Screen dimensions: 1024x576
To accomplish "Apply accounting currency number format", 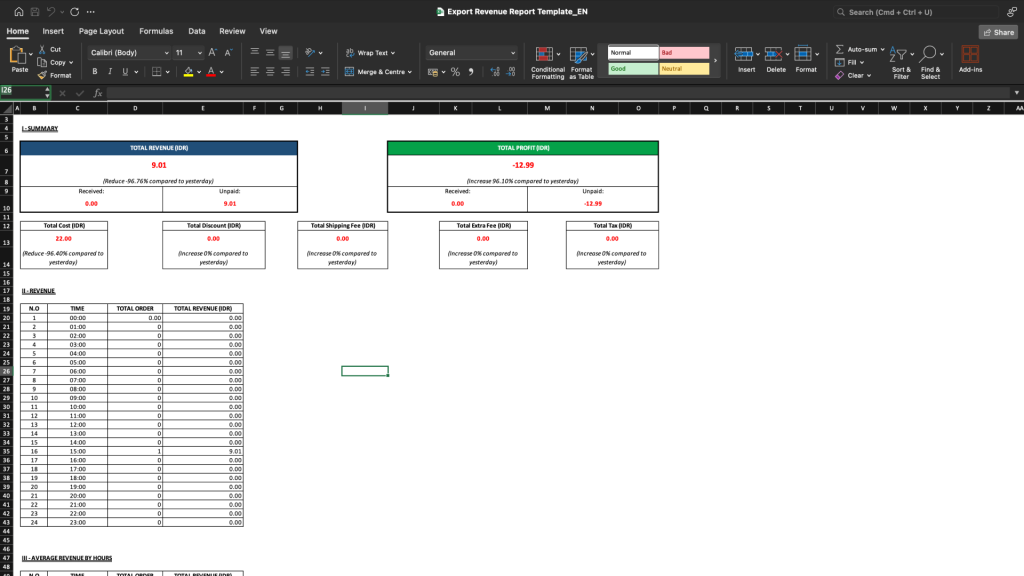I will [x=433, y=72].
